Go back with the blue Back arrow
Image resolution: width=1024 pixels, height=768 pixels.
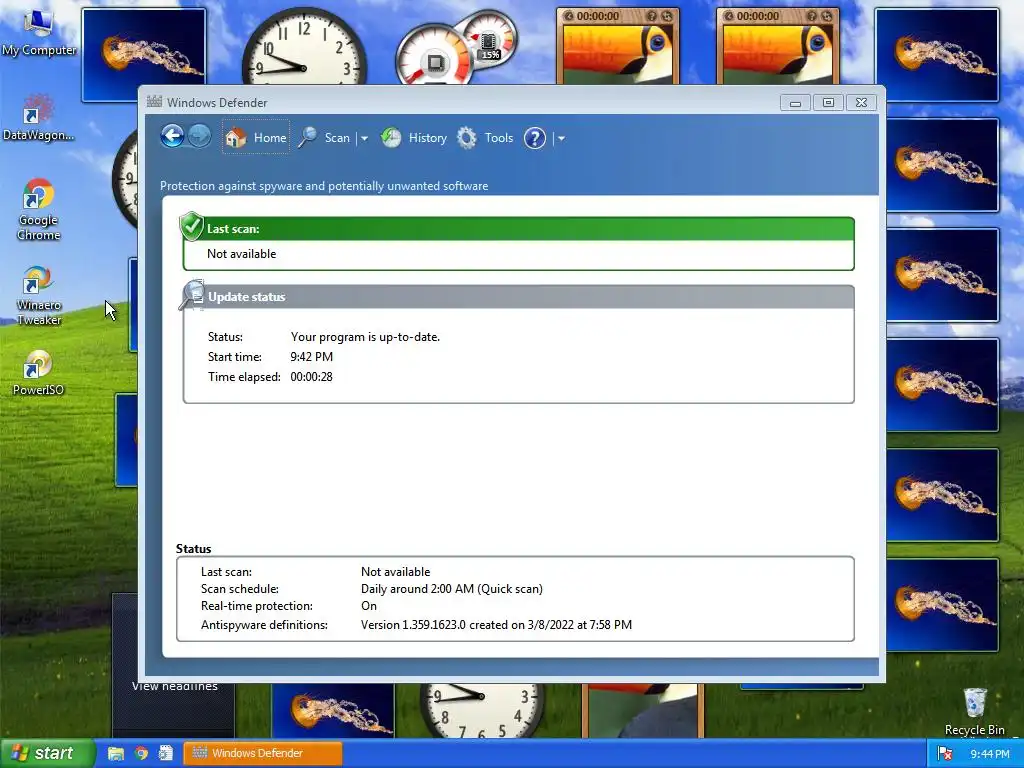tap(172, 136)
